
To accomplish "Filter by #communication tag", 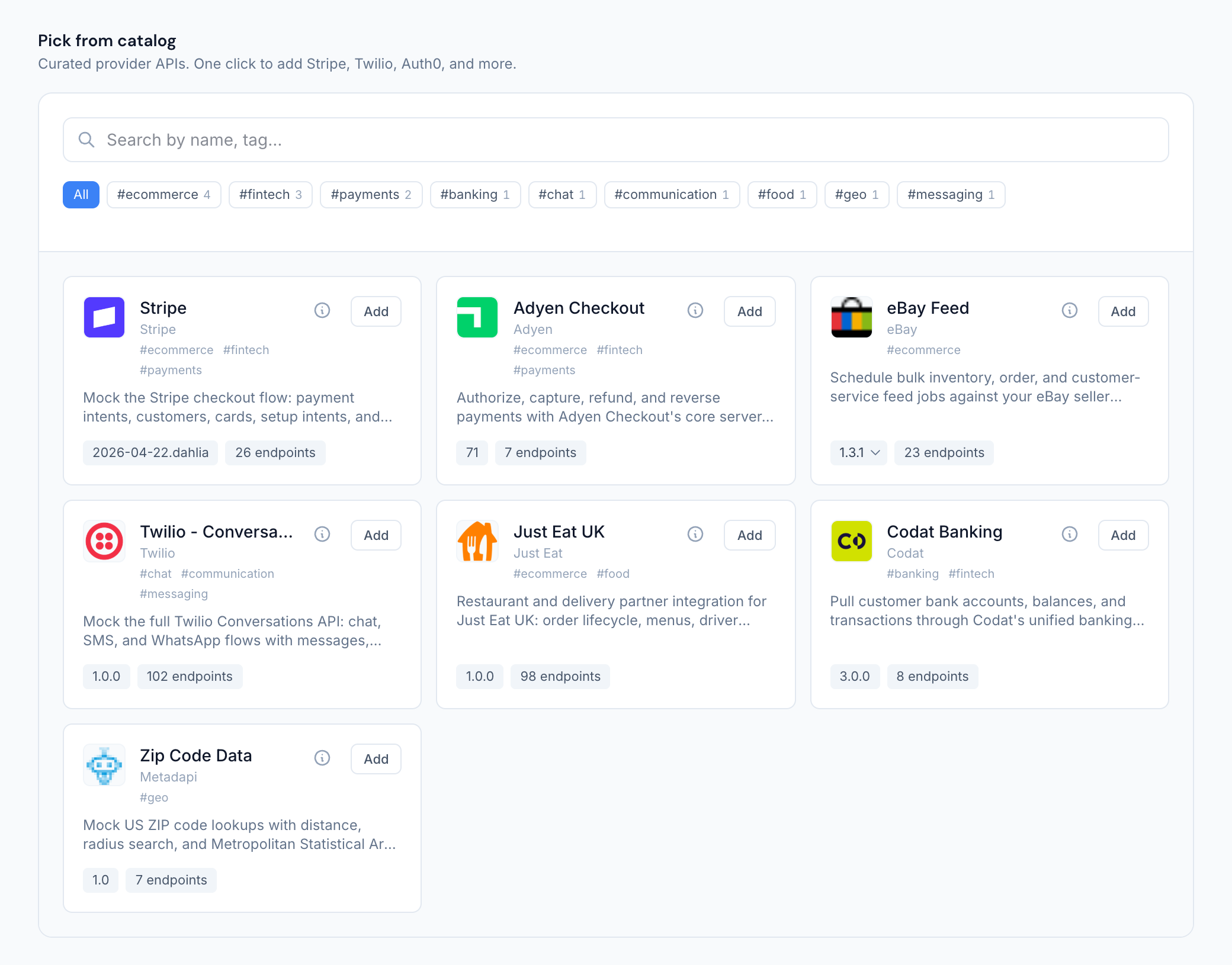I will coord(672,195).
